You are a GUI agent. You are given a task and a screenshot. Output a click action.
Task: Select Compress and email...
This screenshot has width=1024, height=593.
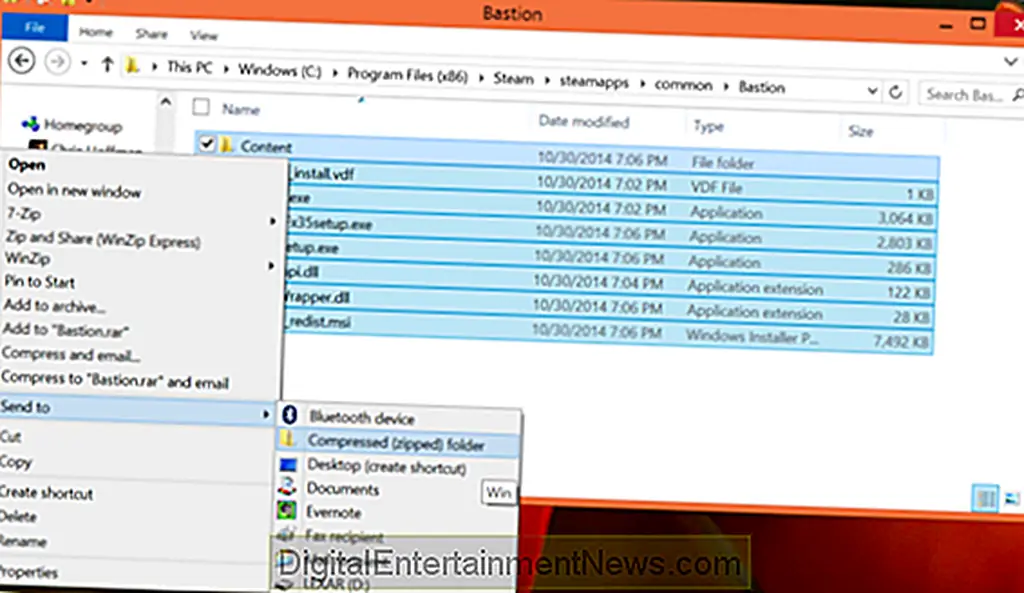point(71,355)
